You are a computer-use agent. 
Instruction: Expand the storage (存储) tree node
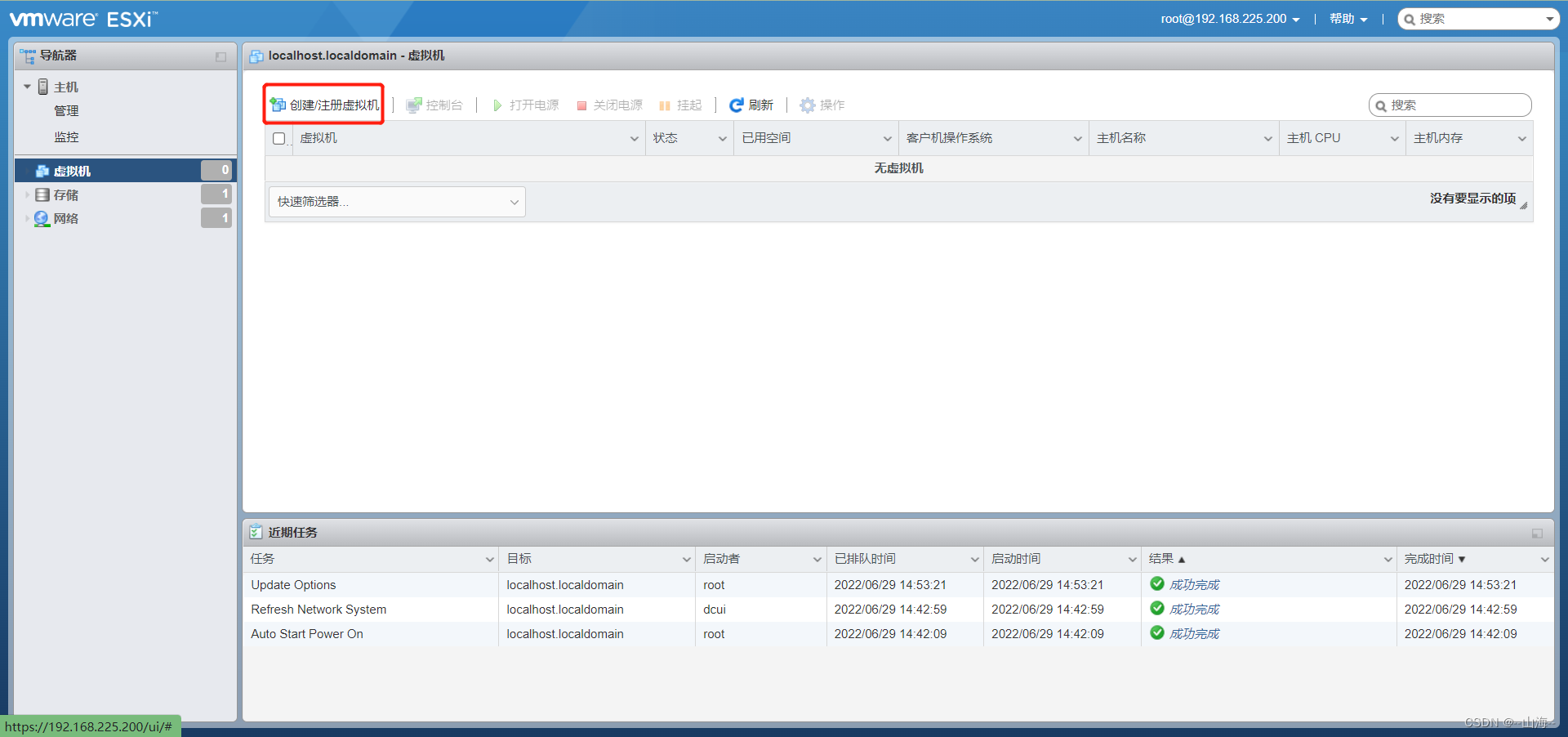[x=27, y=194]
